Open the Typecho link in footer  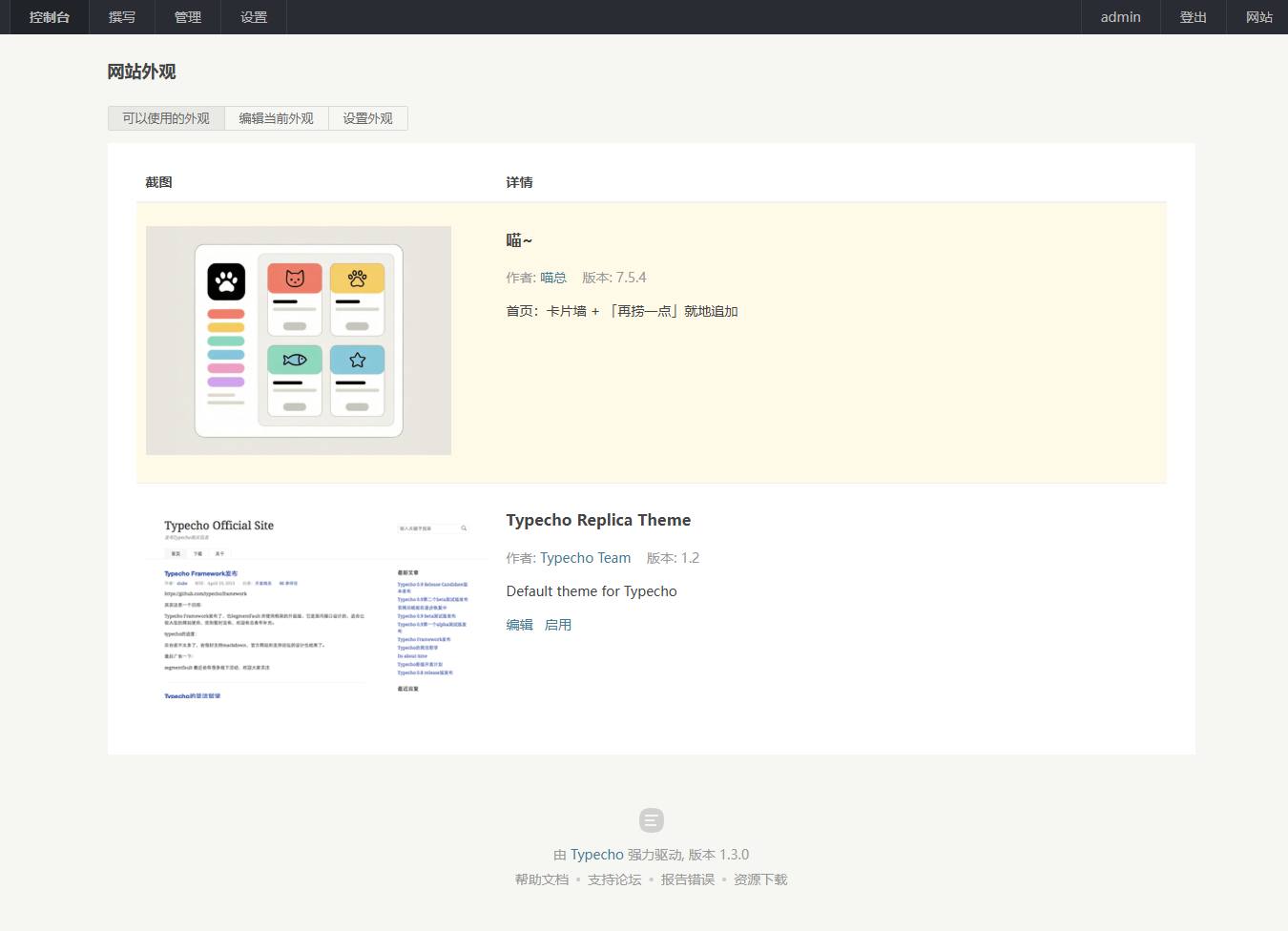point(596,855)
